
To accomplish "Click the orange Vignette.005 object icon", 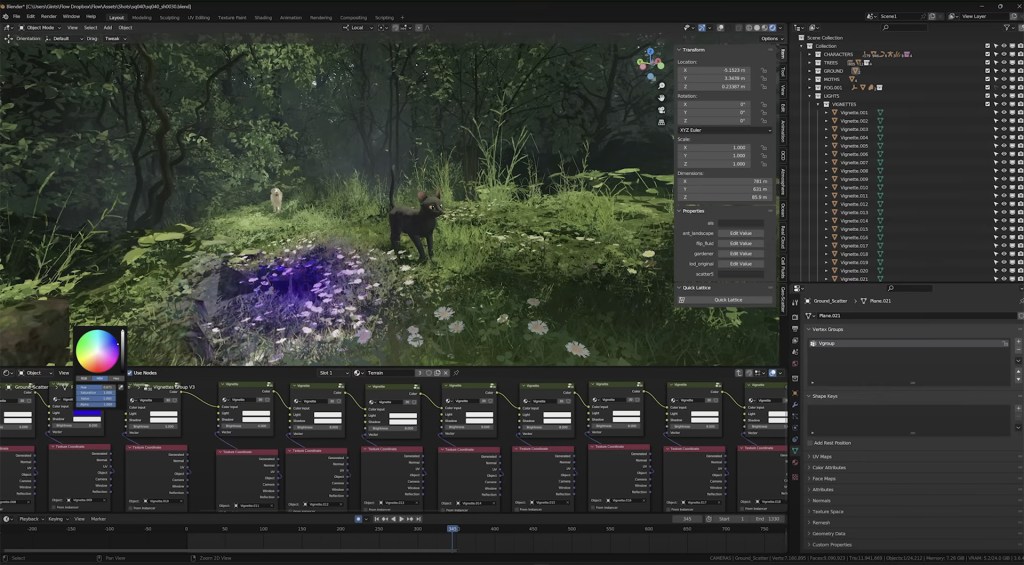I will coord(835,146).
